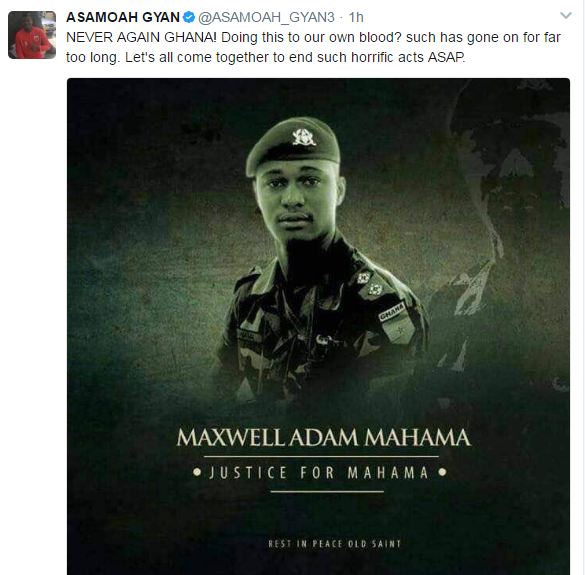Click the bullet dot left of JUSTICE

pos(197,472)
